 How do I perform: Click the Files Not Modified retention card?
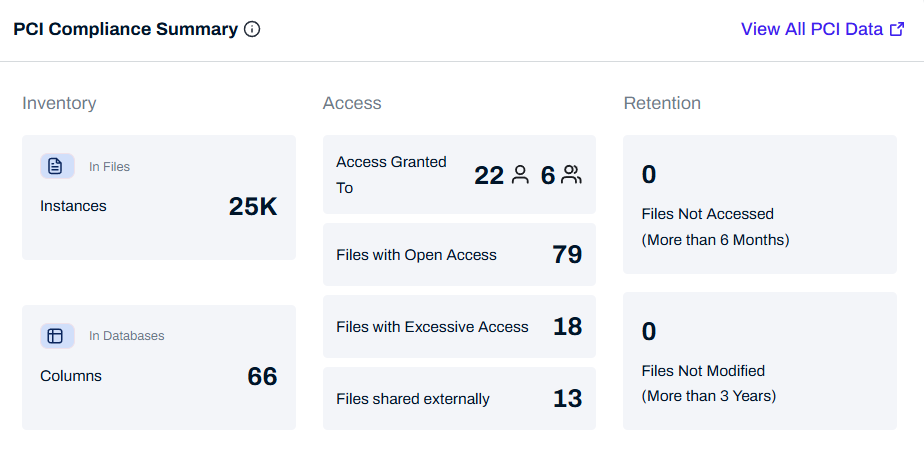(x=759, y=361)
